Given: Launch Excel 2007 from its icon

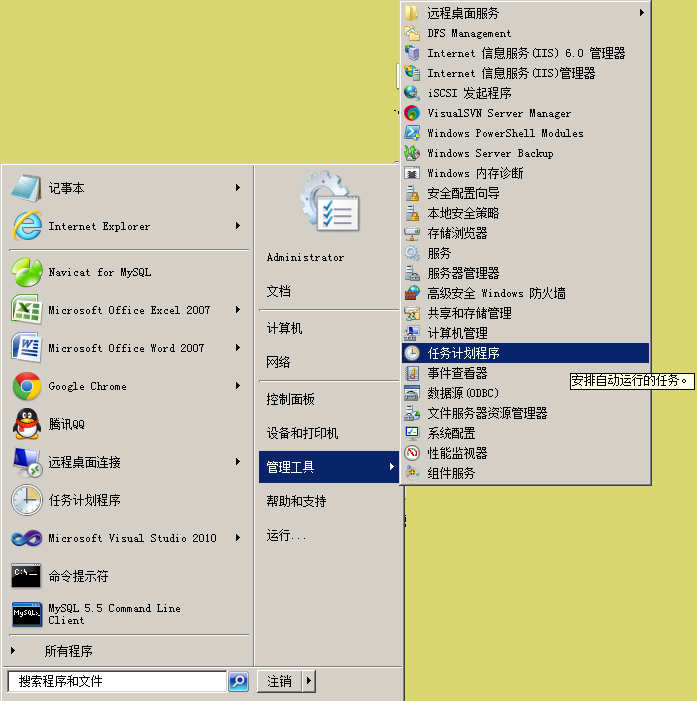Looking at the screenshot, I should (27, 309).
